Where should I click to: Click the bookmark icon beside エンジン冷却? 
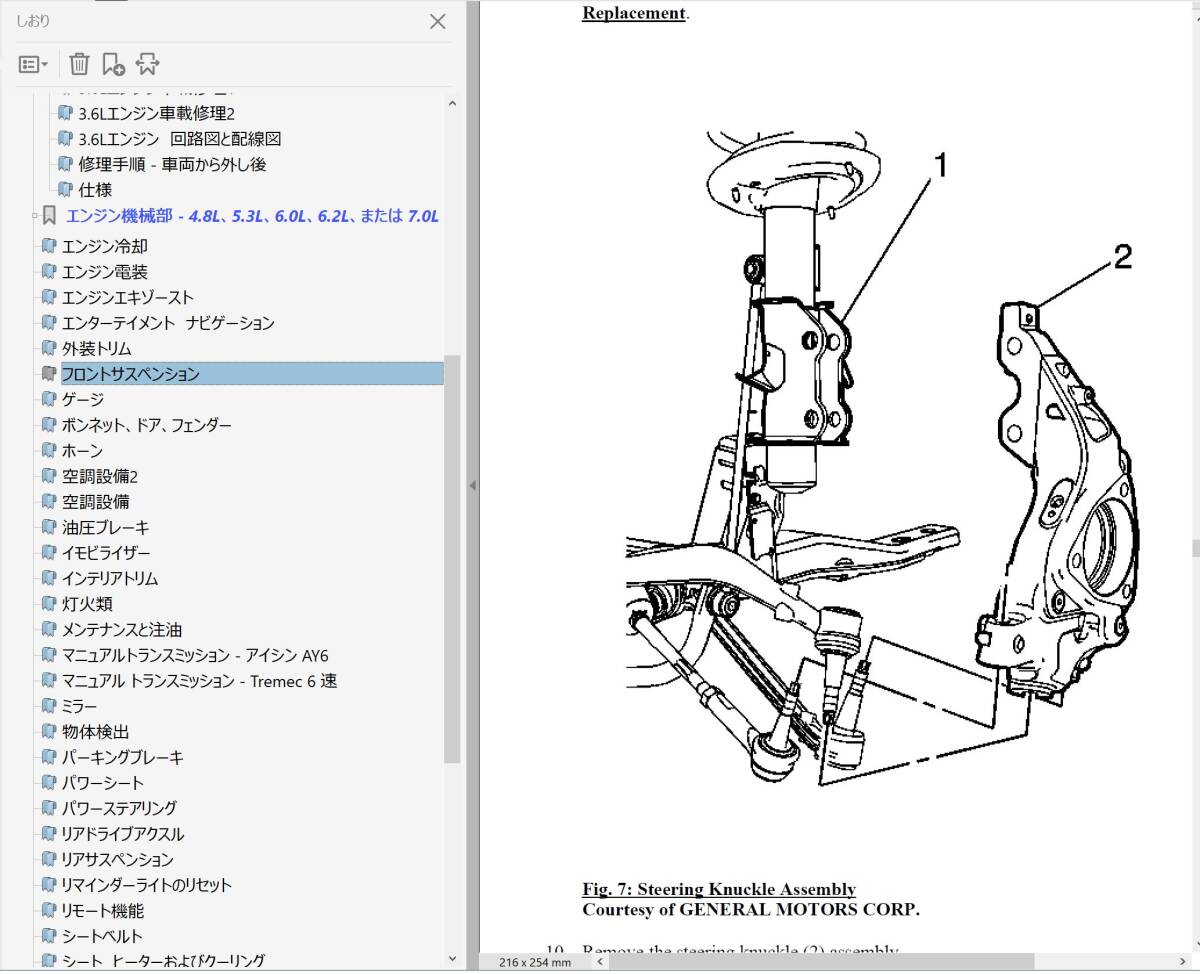tap(48, 245)
